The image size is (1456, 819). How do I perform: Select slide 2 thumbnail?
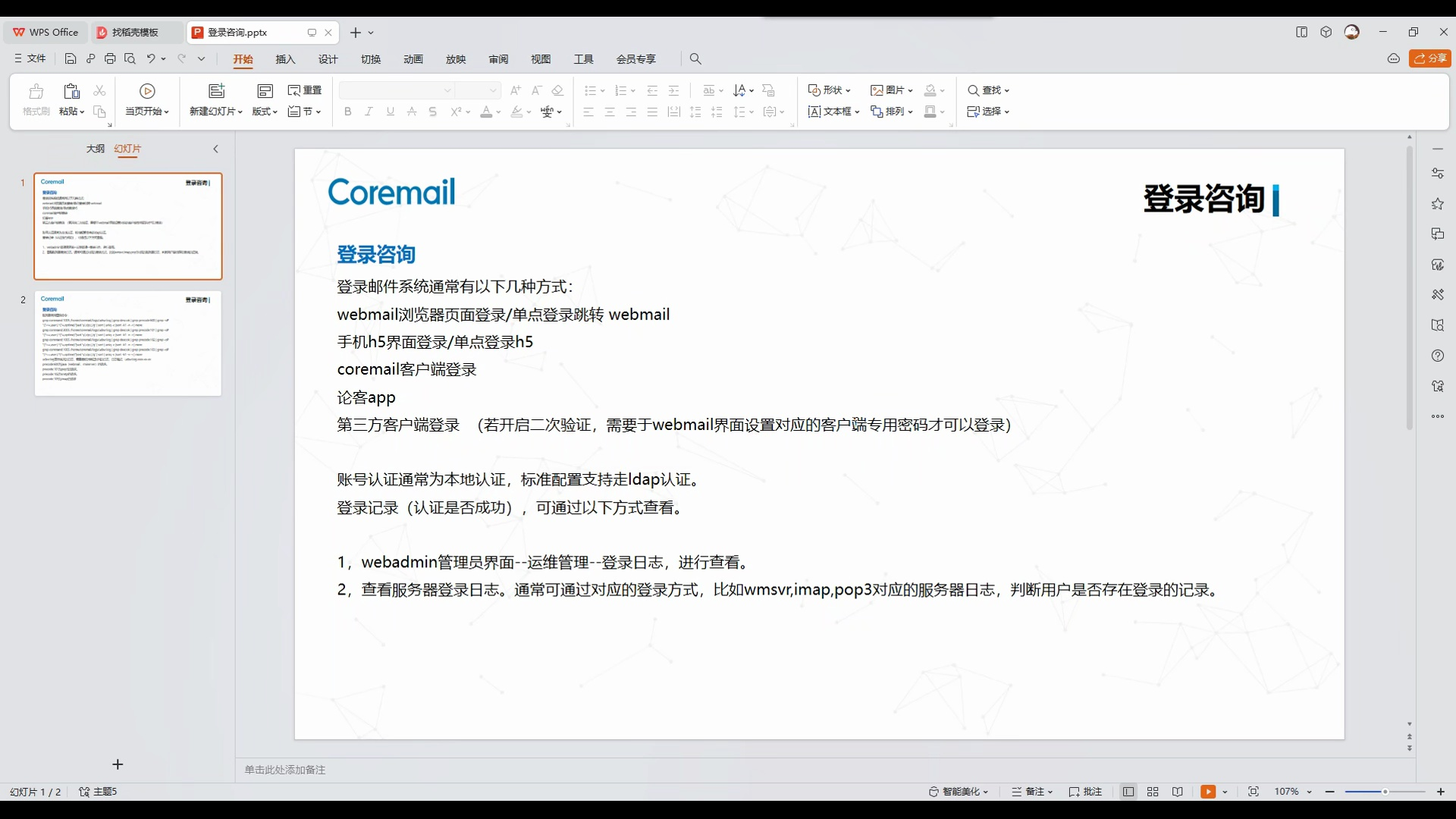128,344
